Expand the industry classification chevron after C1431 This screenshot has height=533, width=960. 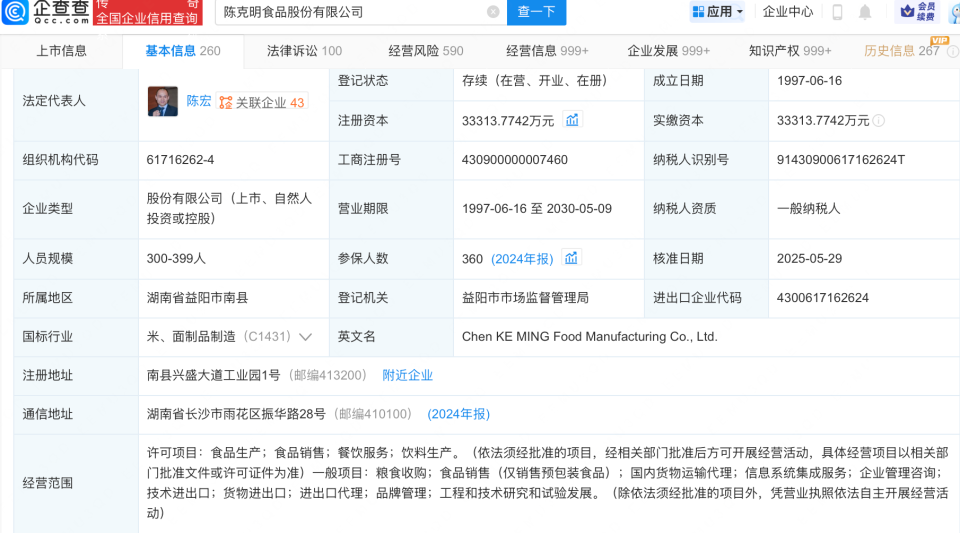coord(305,337)
